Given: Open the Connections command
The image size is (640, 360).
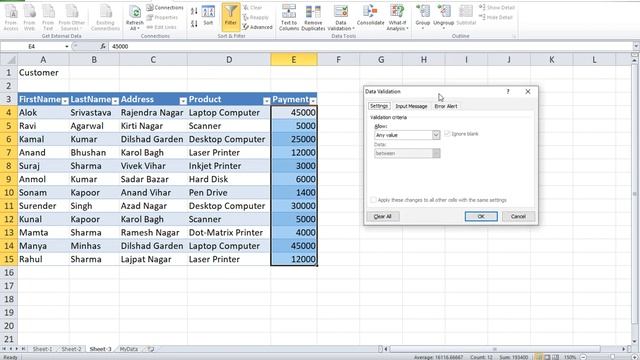Looking at the screenshot, I should click(165, 7).
